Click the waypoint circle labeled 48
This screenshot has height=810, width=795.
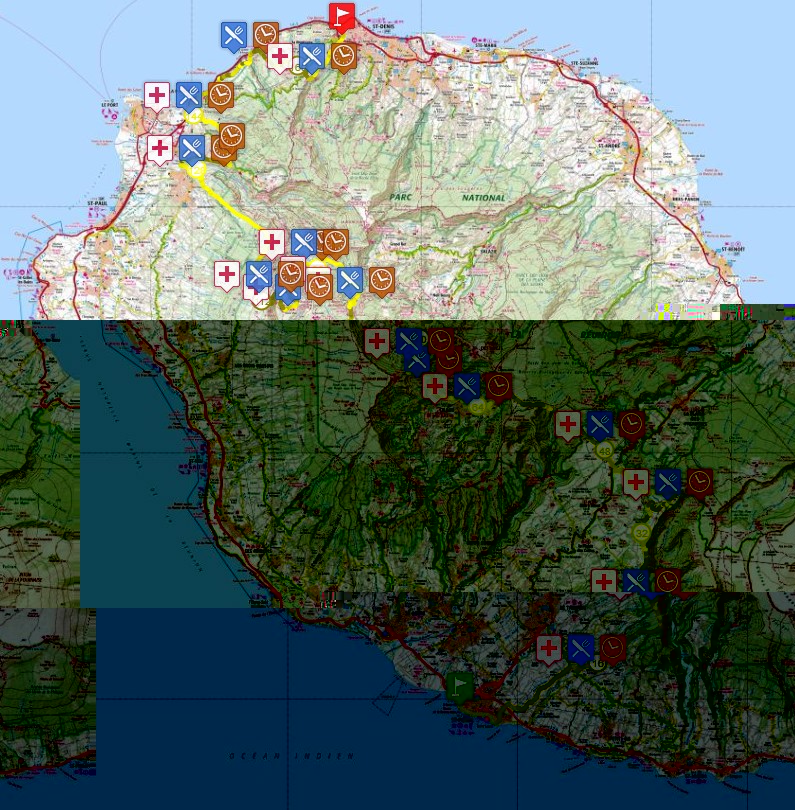pos(604,451)
